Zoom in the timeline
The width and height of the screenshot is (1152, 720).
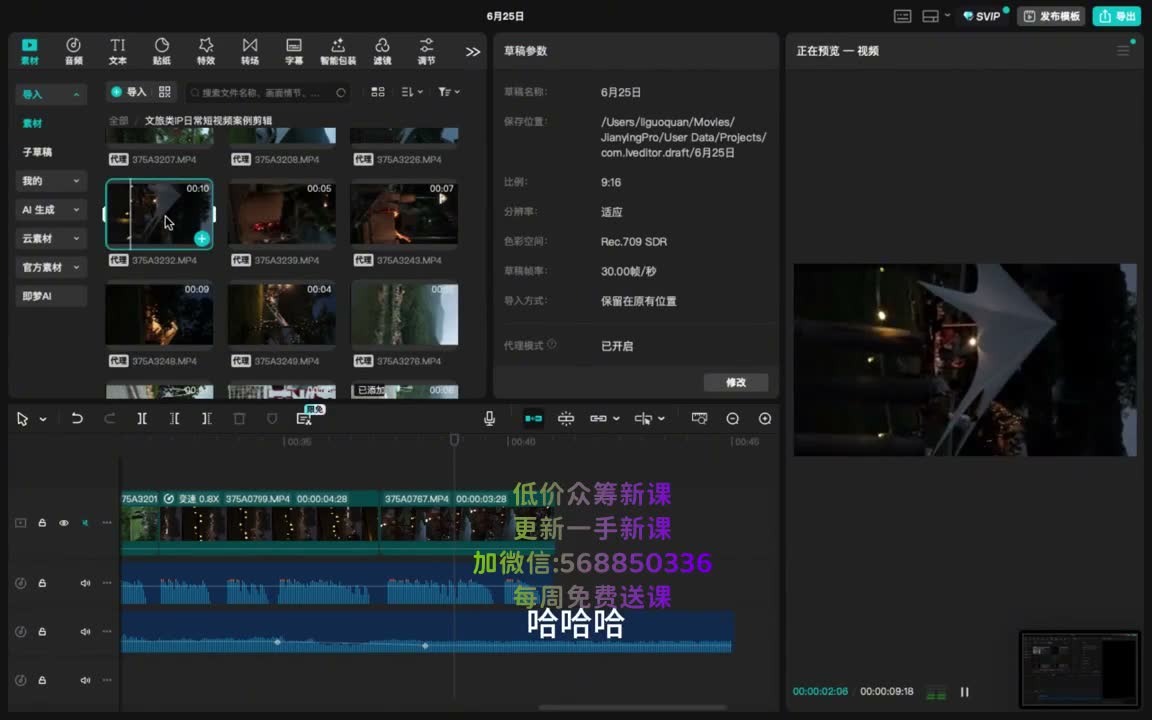pyautogui.click(x=765, y=419)
